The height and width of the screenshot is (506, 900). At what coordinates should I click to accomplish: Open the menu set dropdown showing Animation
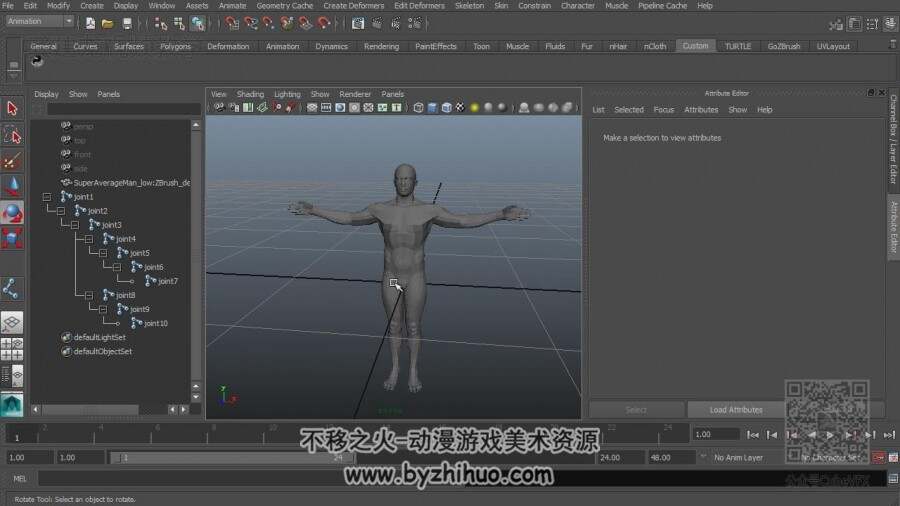click(40, 21)
